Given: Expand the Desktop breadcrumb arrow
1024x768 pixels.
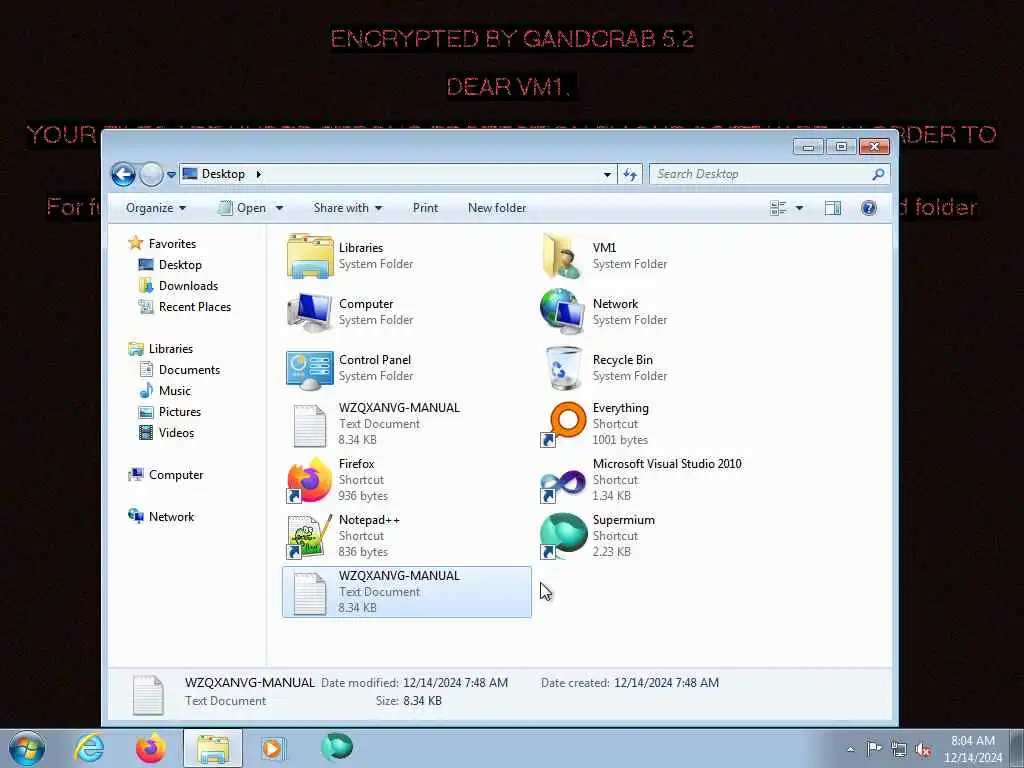Looking at the screenshot, I should [259, 174].
